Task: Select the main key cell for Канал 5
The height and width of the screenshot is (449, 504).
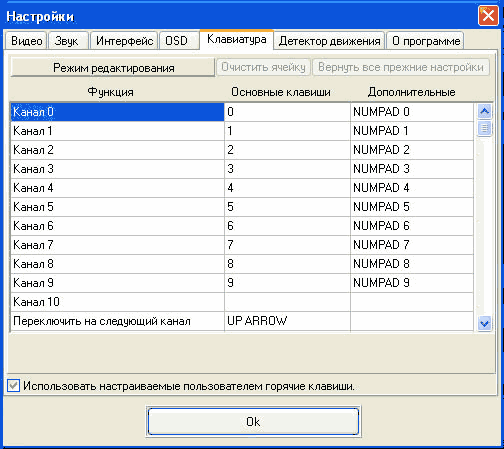Action: (287, 207)
